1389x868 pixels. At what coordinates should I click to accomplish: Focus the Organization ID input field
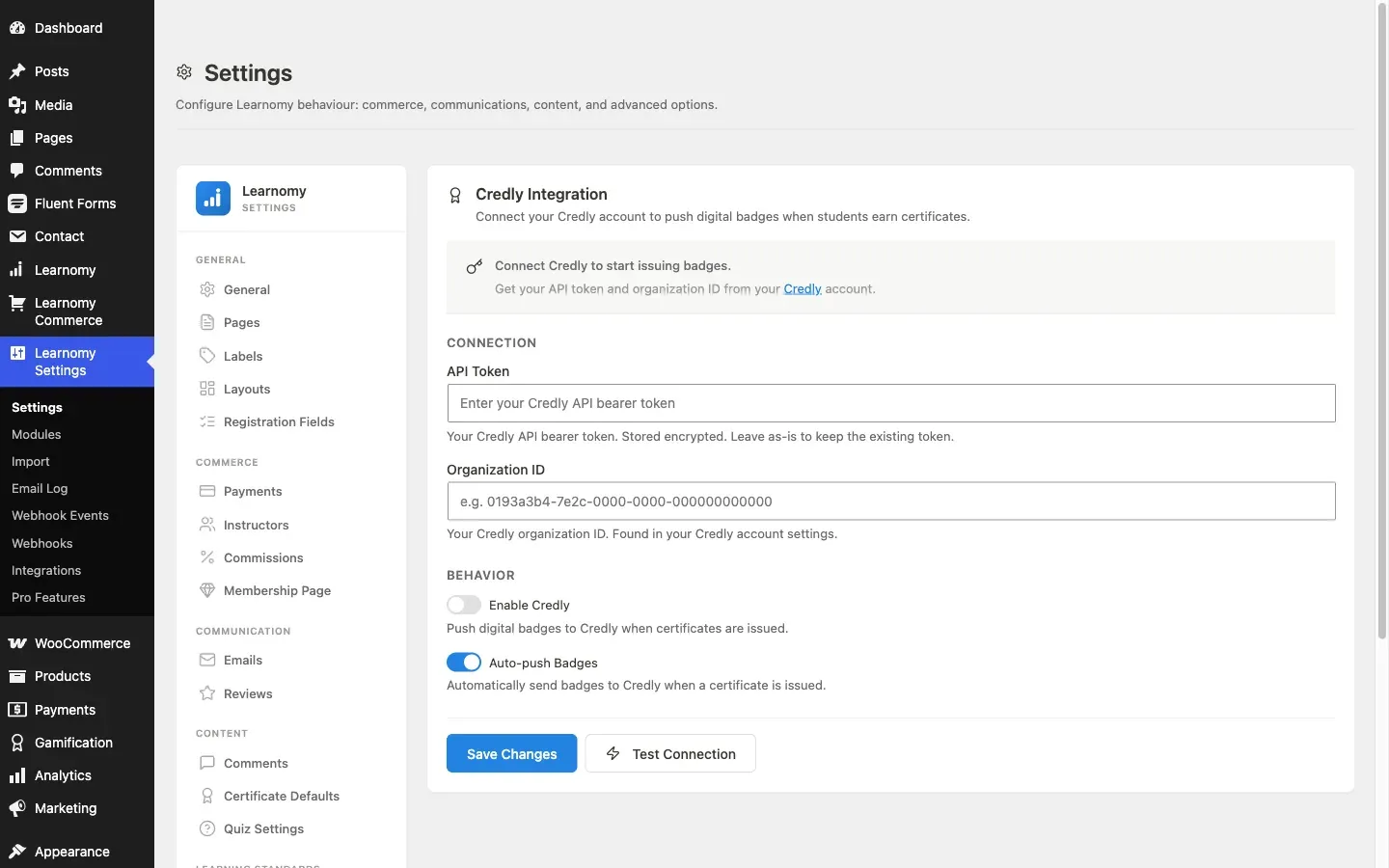[891, 502]
